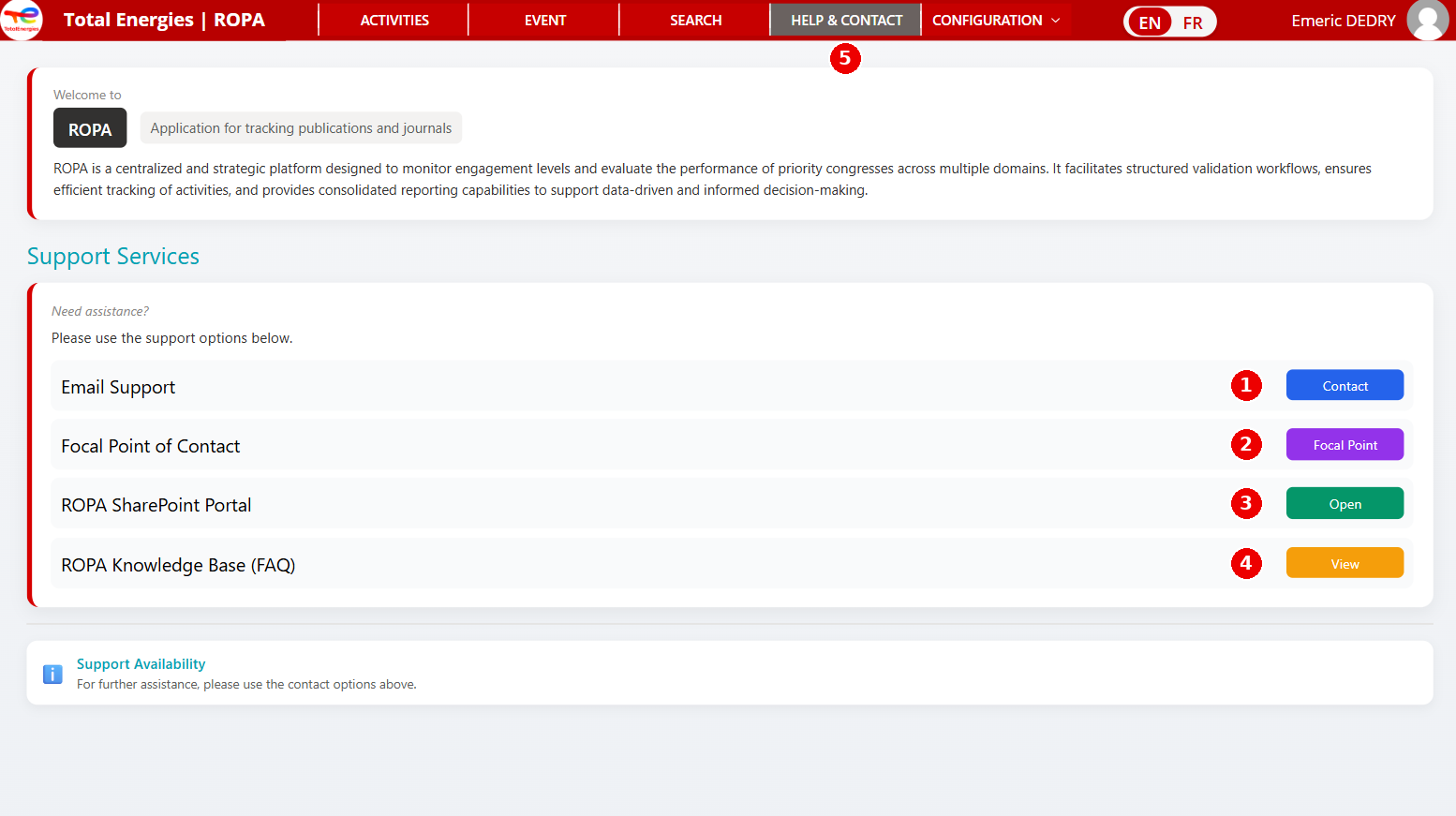
Task: Click the blue Contact button
Action: [x=1345, y=385]
